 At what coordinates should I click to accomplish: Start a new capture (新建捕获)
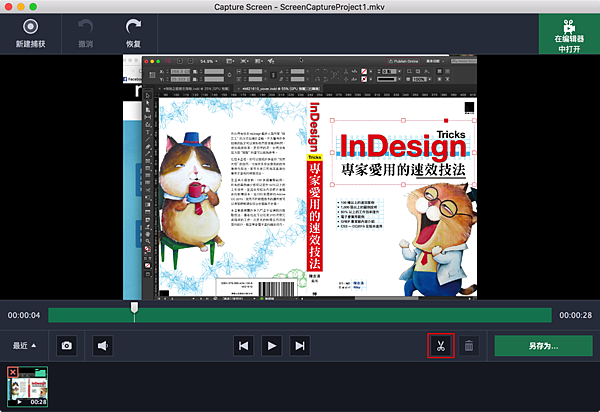coord(30,35)
